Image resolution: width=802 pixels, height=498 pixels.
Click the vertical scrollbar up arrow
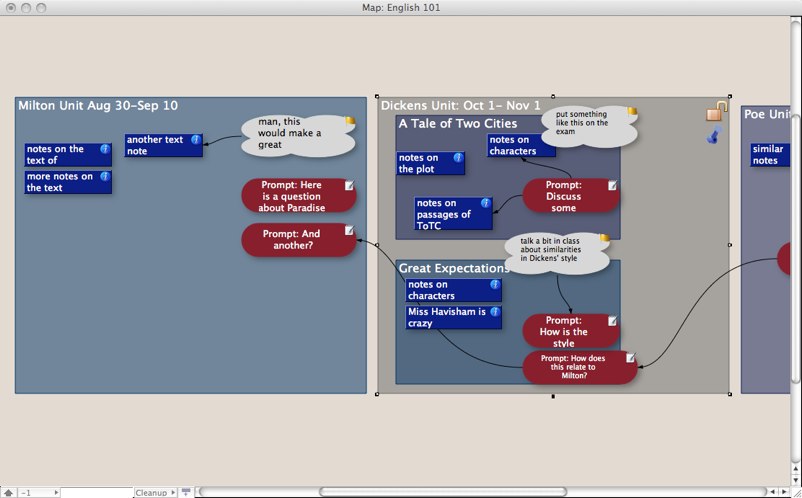795,468
